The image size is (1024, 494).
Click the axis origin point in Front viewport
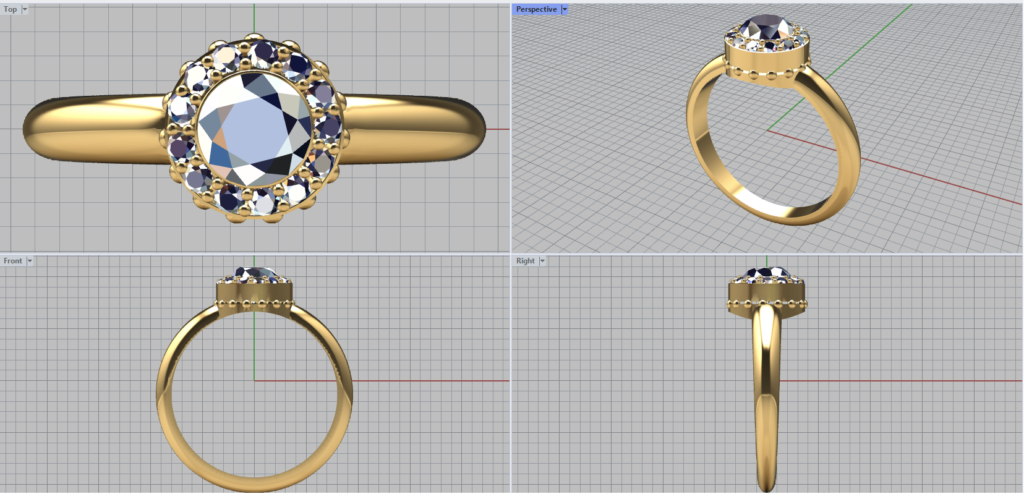254,380
